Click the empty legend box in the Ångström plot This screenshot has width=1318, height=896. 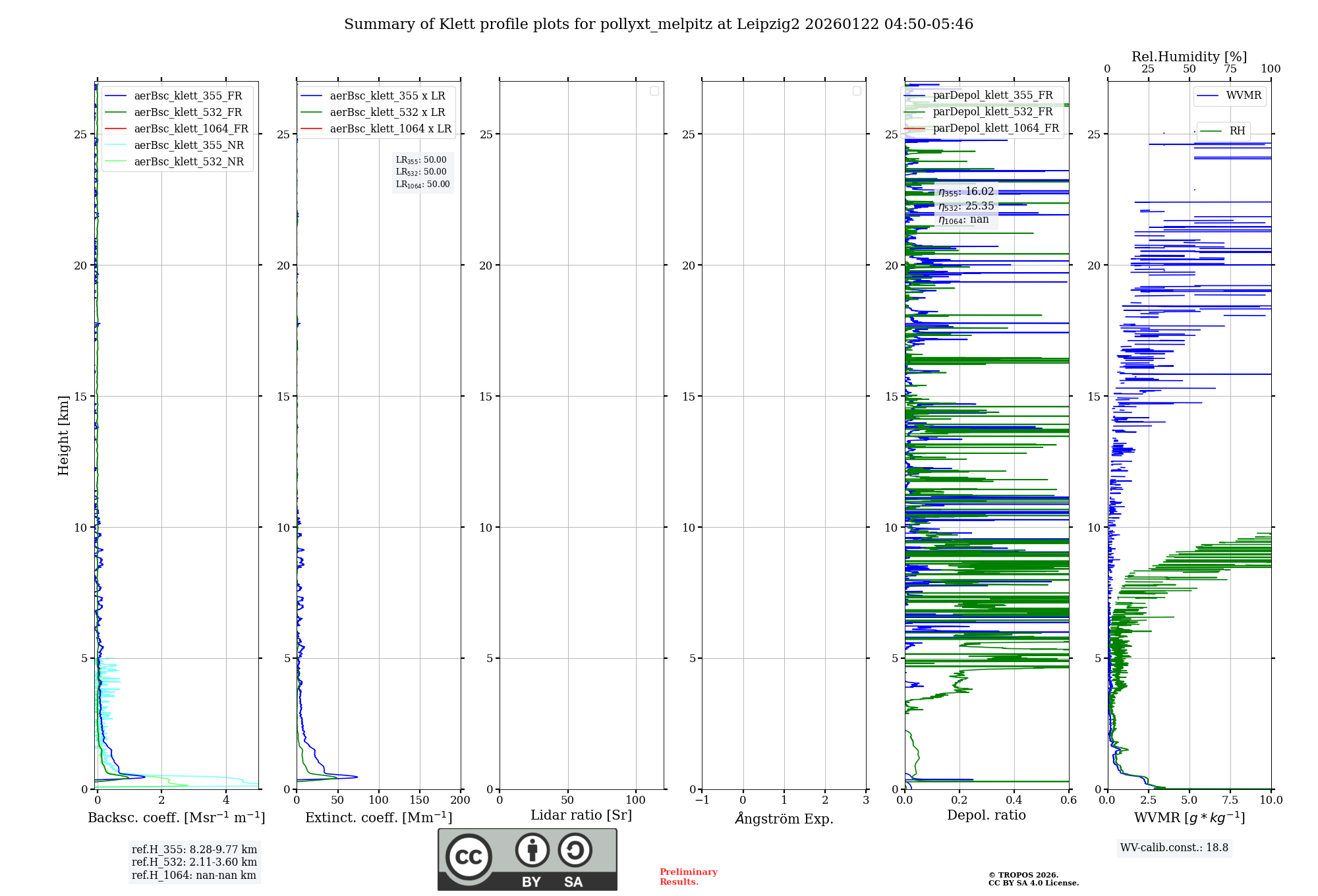pyautogui.click(x=857, y=91)
